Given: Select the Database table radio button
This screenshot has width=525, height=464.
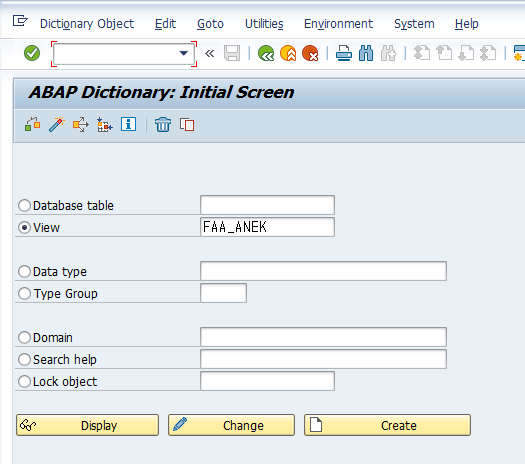Looking at the screenshot, I should point(24,206).
